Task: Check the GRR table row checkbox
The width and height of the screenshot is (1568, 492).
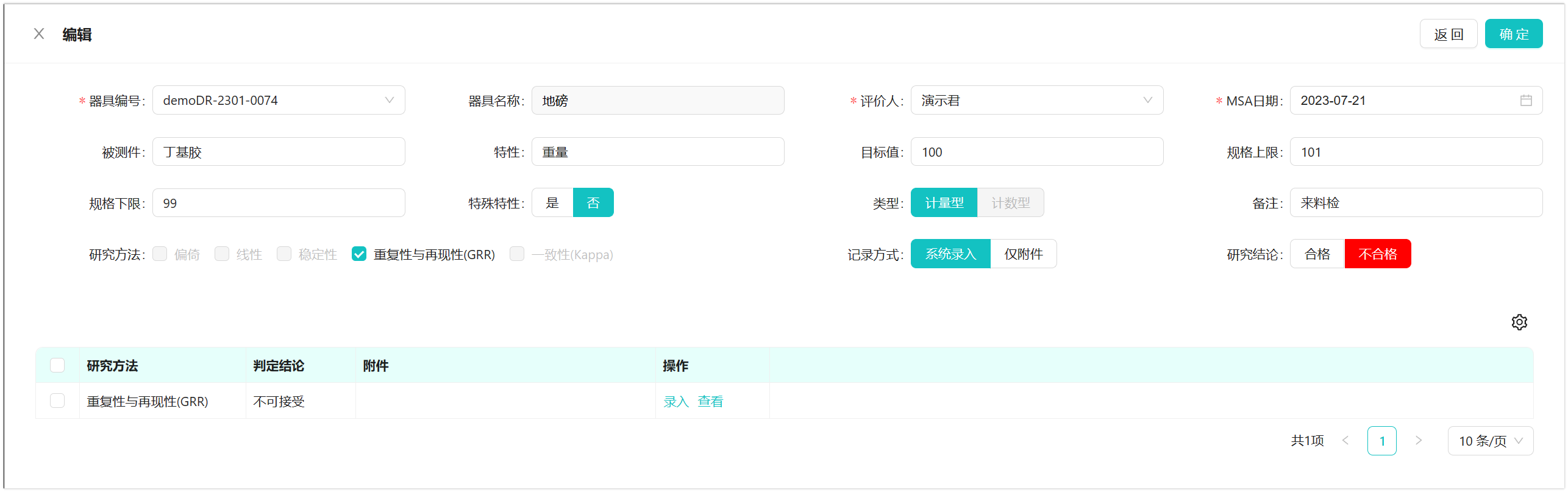Action: [57, 401]
